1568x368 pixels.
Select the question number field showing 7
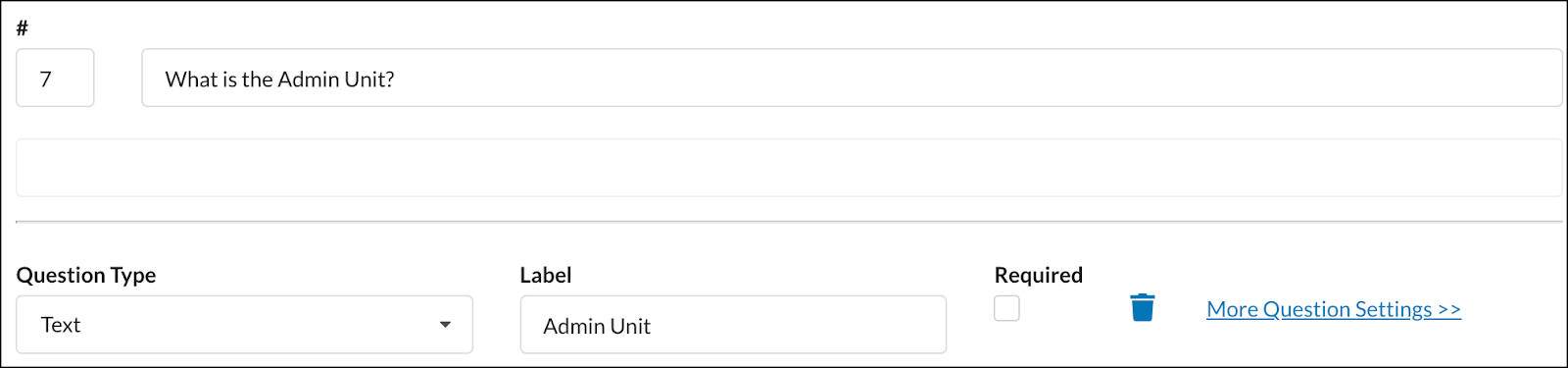pyautogui.click(x=55, y=79)
